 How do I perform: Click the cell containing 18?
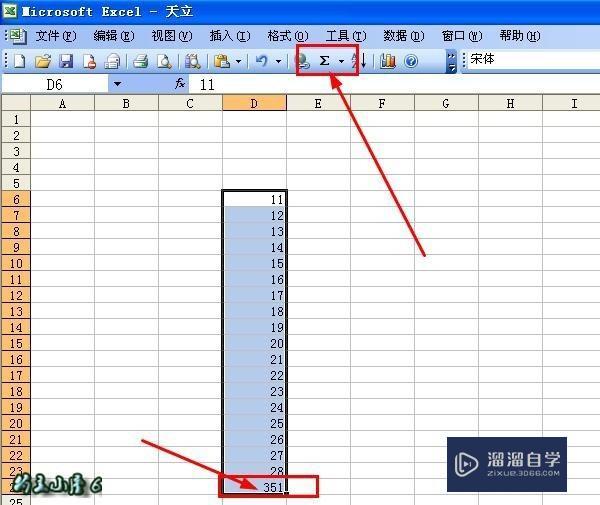coord(254,311)
